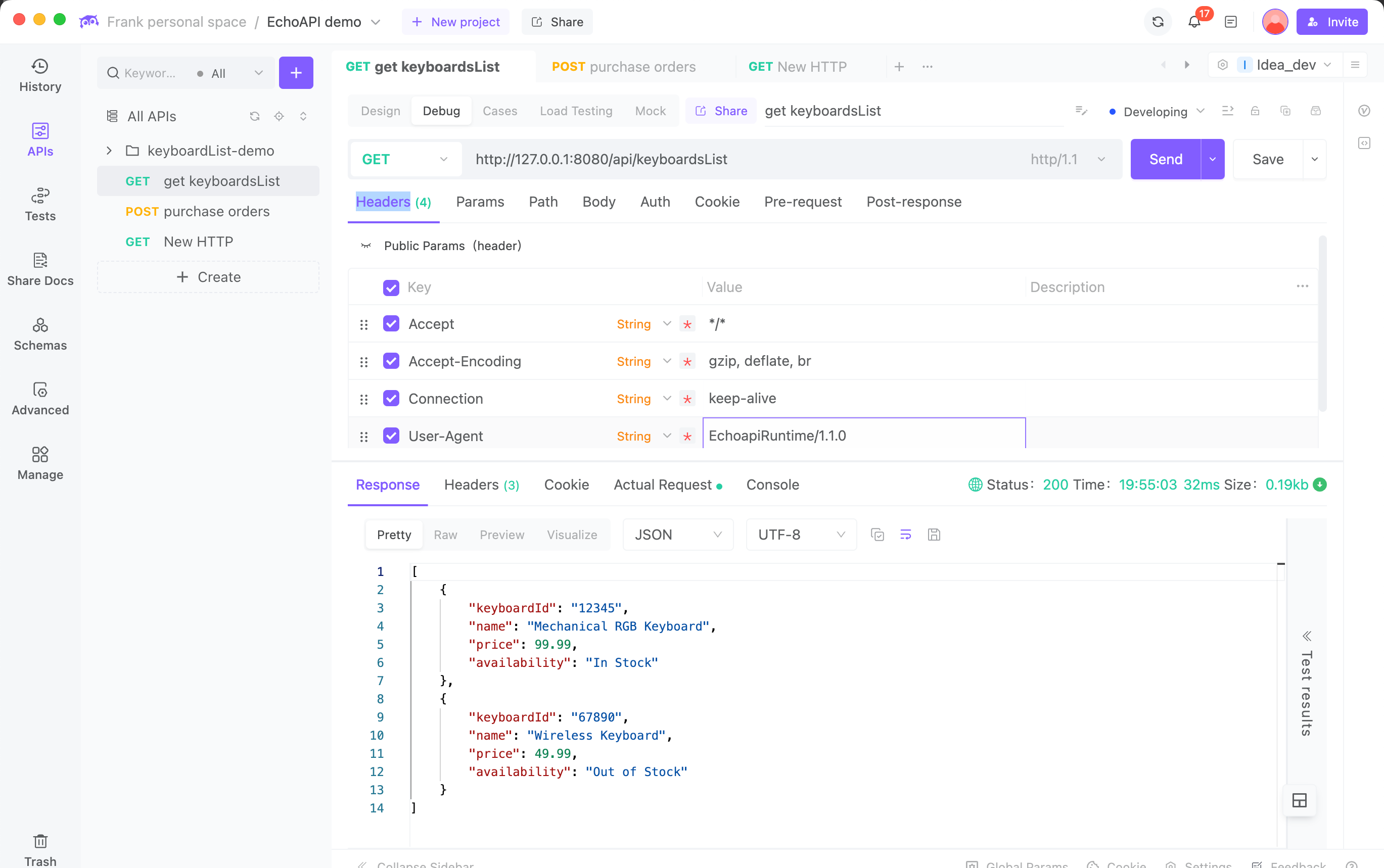Add a new request tab
Viewport: 1384px width, 868px height.
(899, 67)
